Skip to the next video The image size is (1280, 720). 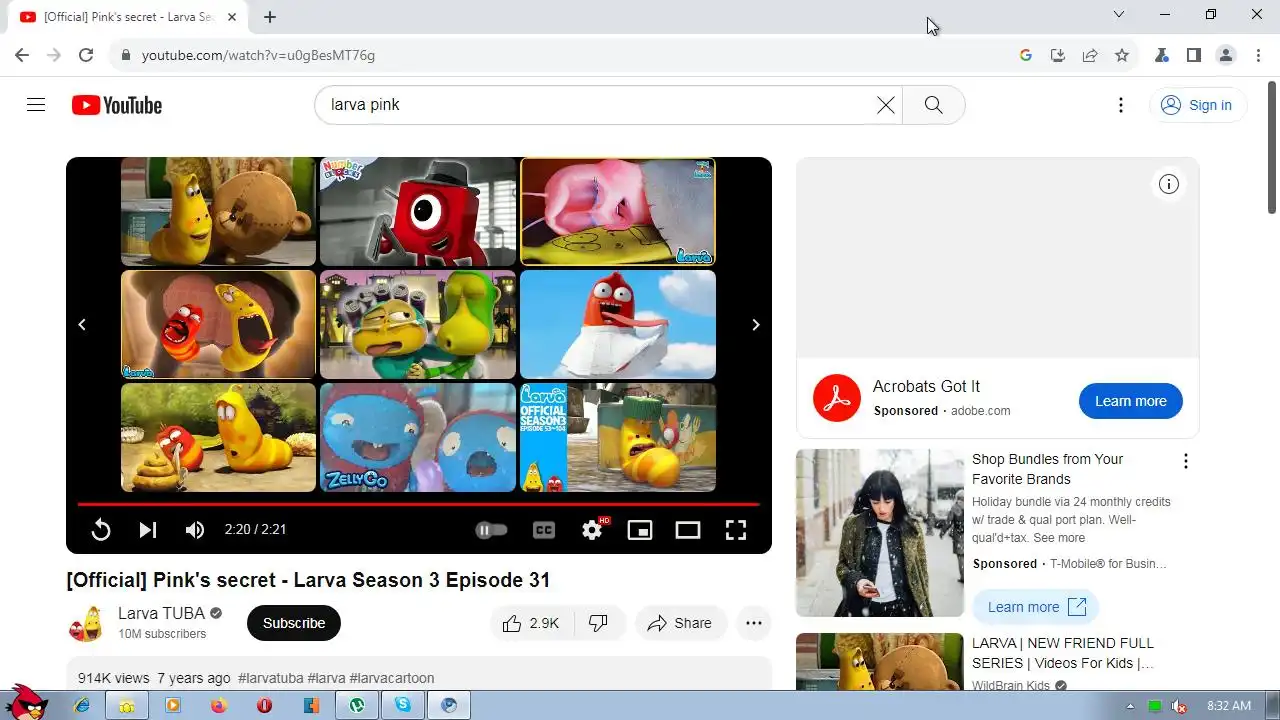148,530
